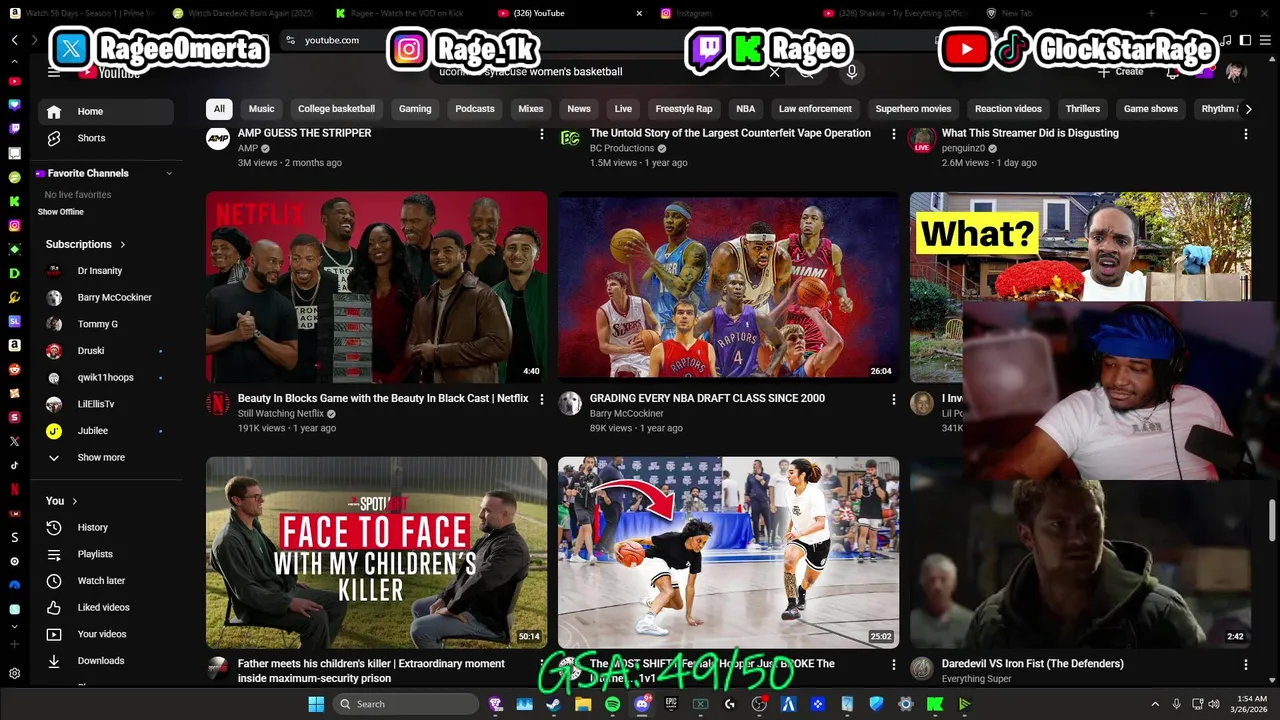1280x720 pixels.
Task: Open Windows Start menu
Action: (x=316, y=704)
